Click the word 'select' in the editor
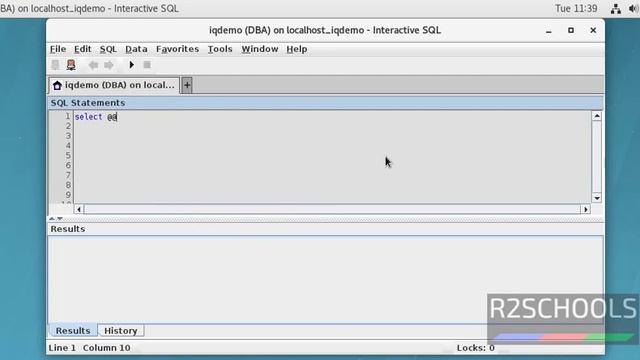 [89, 117]
